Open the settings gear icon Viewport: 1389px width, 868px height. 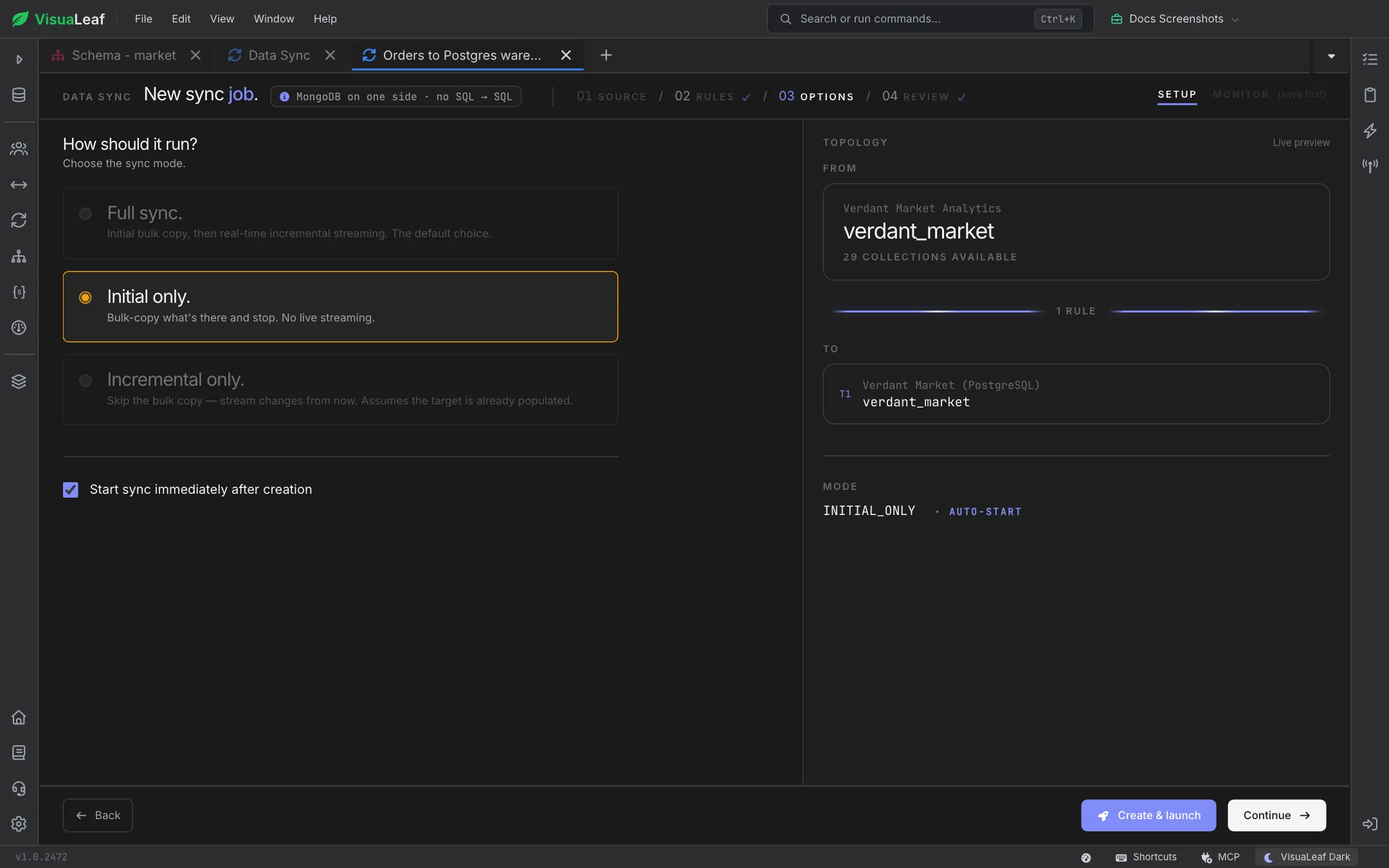pyautogui.click(x=19, y=824)
